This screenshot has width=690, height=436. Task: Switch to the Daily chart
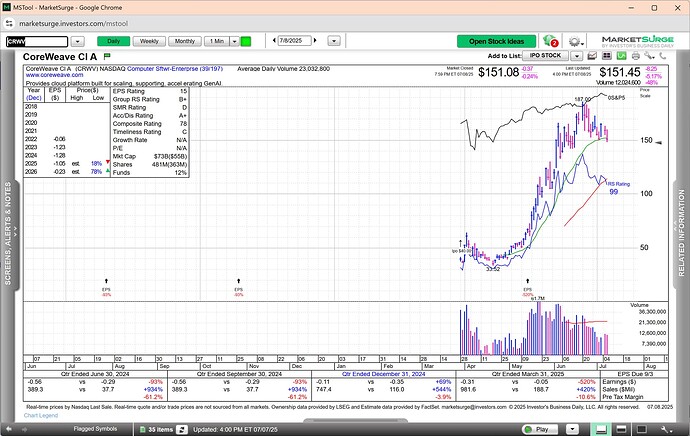114,41
